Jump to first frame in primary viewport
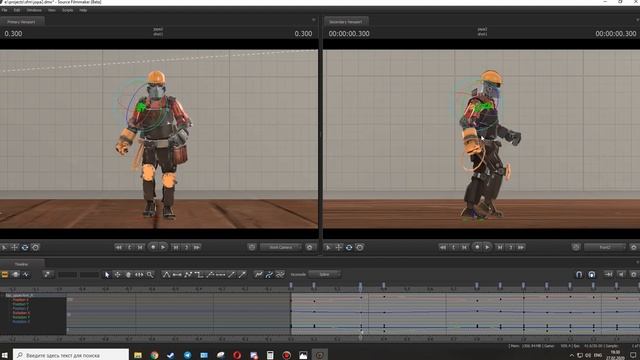The image size is (640, 360). point(118,247)
